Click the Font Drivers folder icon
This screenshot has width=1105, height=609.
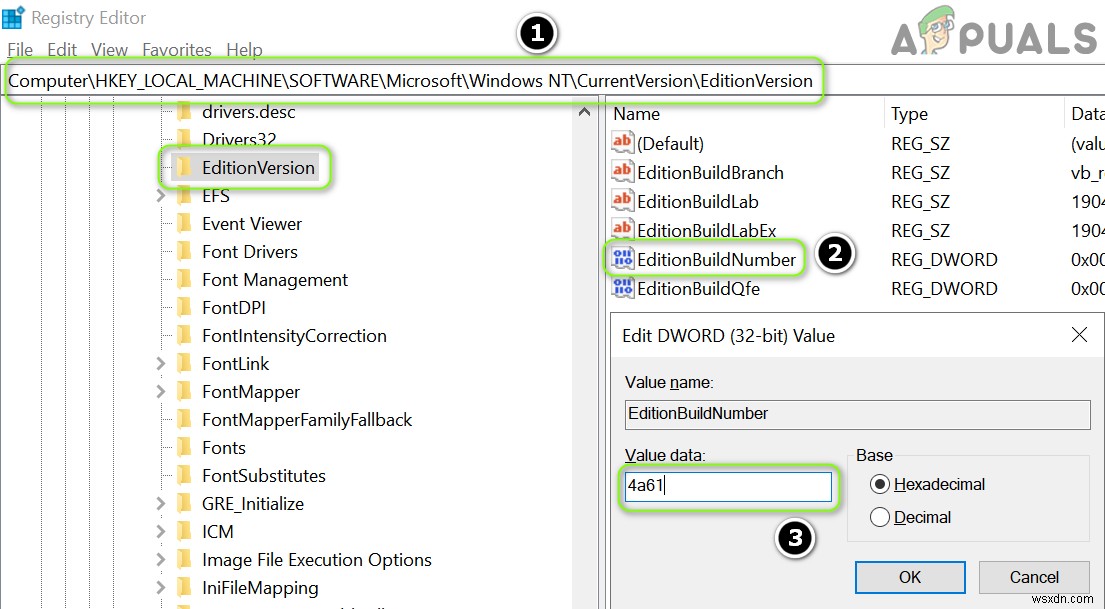(184, 252)
